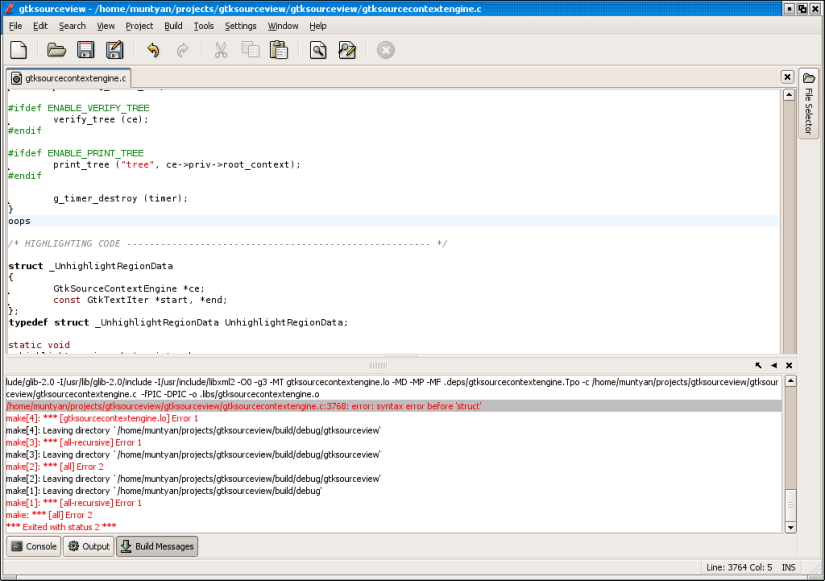This screenshot has height=581, width=825.
Task: Collapse the bottom pane using the triangle icon
Action: (774, 366)
